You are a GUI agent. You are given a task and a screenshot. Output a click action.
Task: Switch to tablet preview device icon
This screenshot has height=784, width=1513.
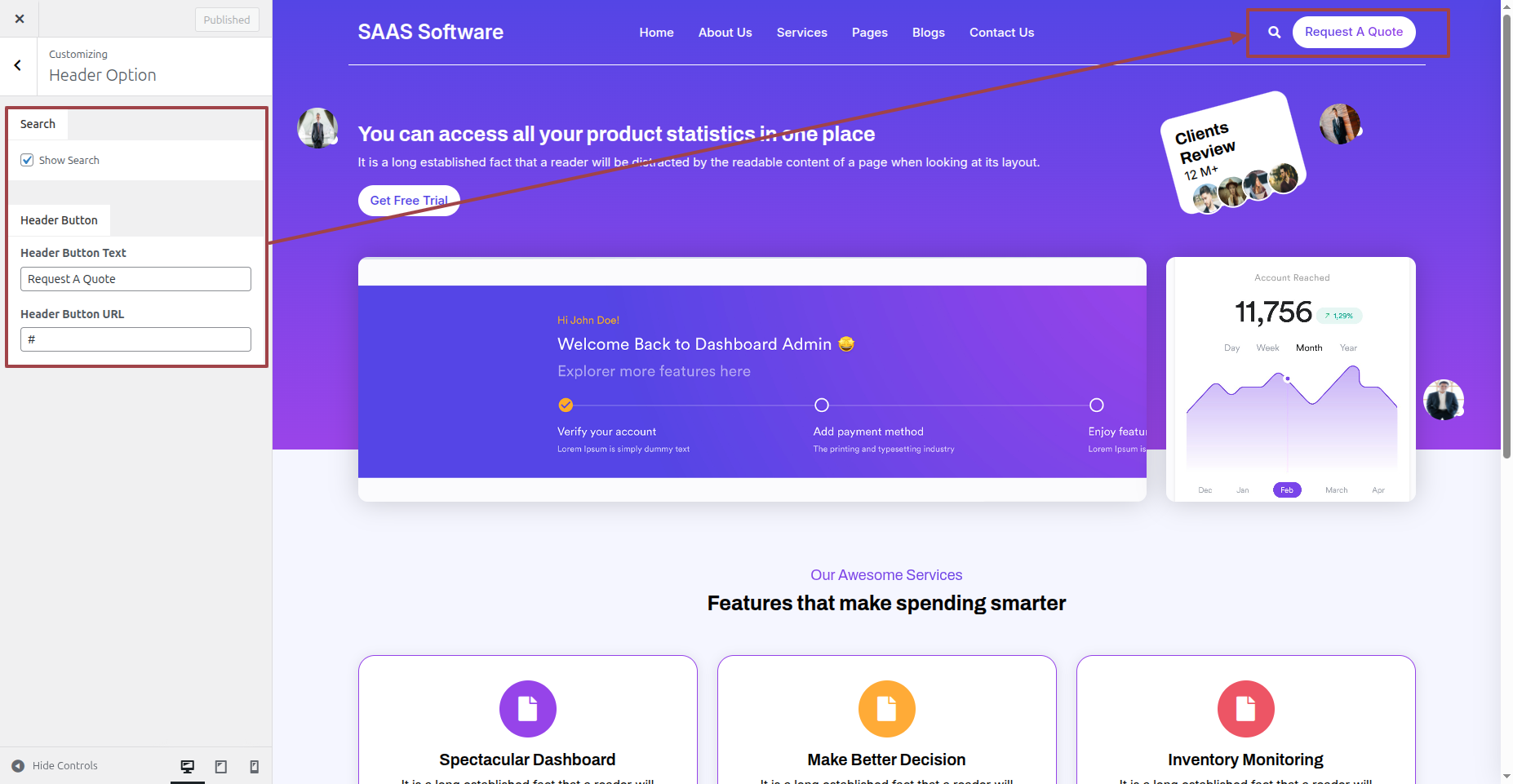220,766
